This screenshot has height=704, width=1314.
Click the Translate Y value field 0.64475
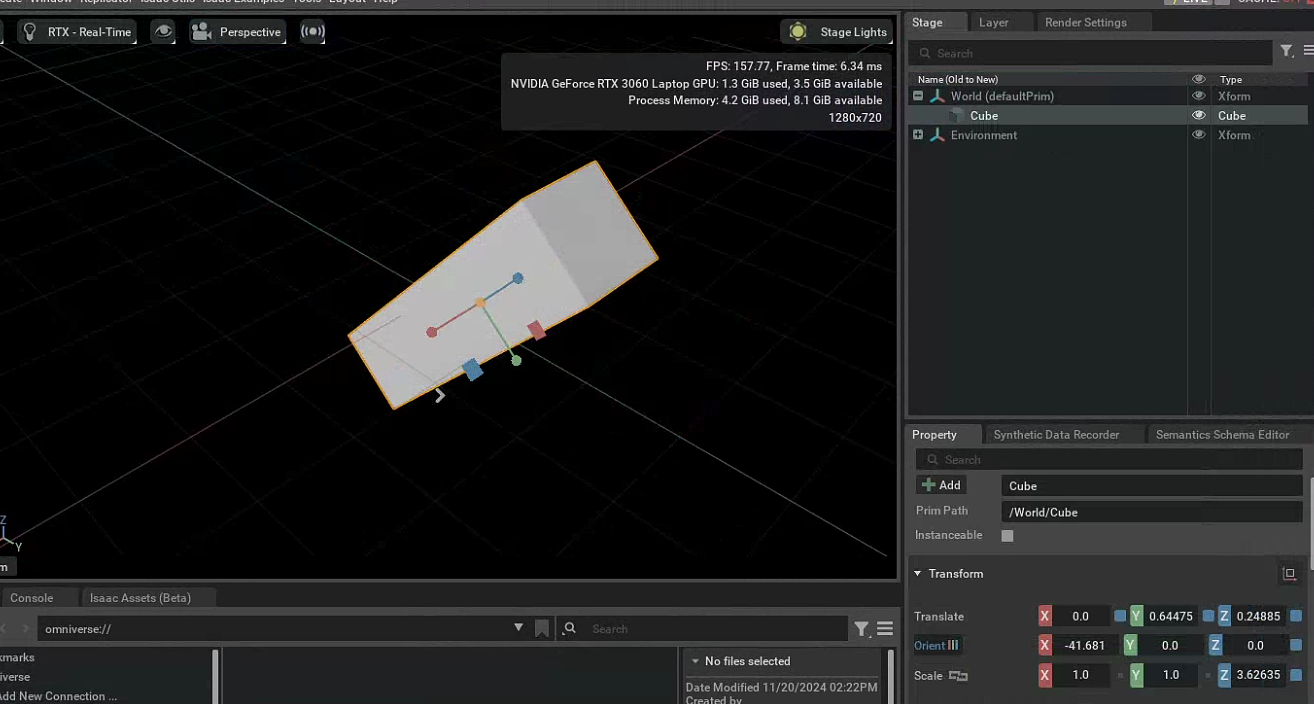point(1172,616)
